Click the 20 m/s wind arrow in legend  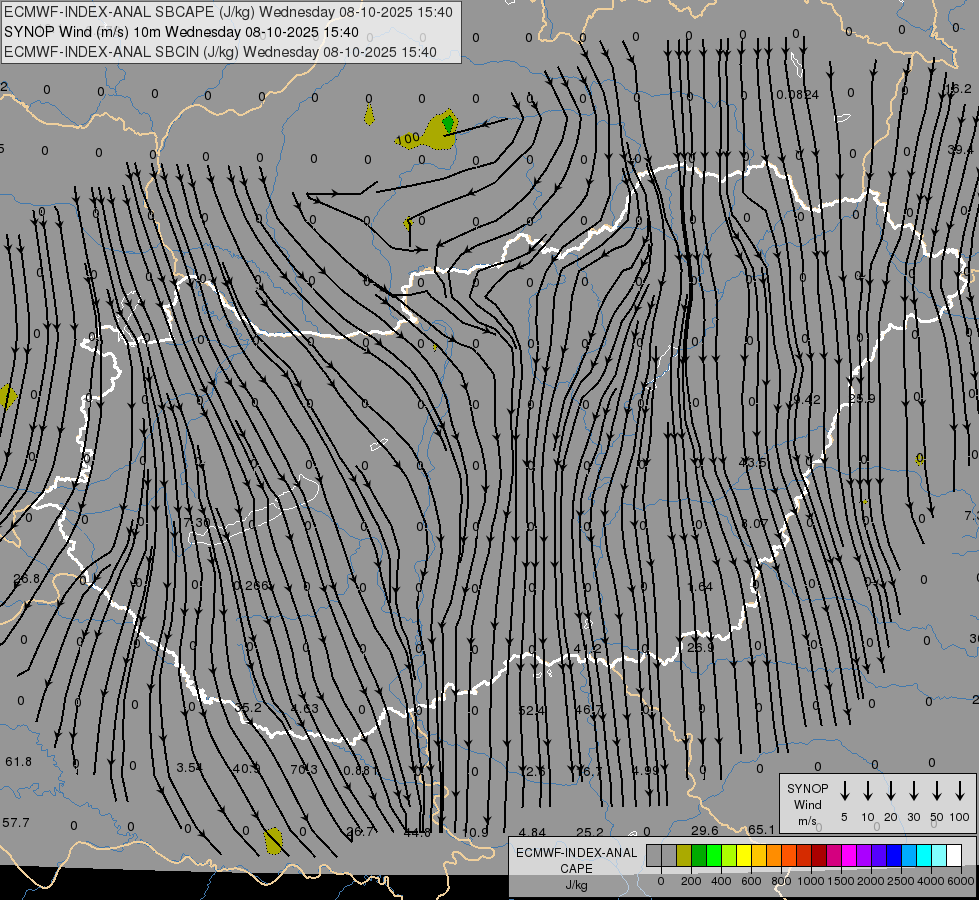(890, 791)
